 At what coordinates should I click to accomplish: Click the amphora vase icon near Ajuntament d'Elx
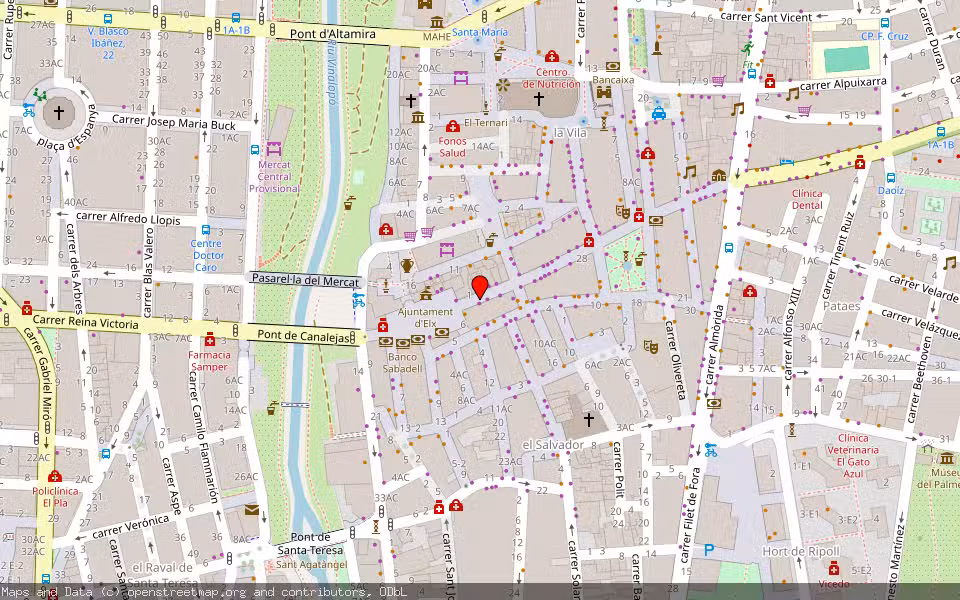406,267
